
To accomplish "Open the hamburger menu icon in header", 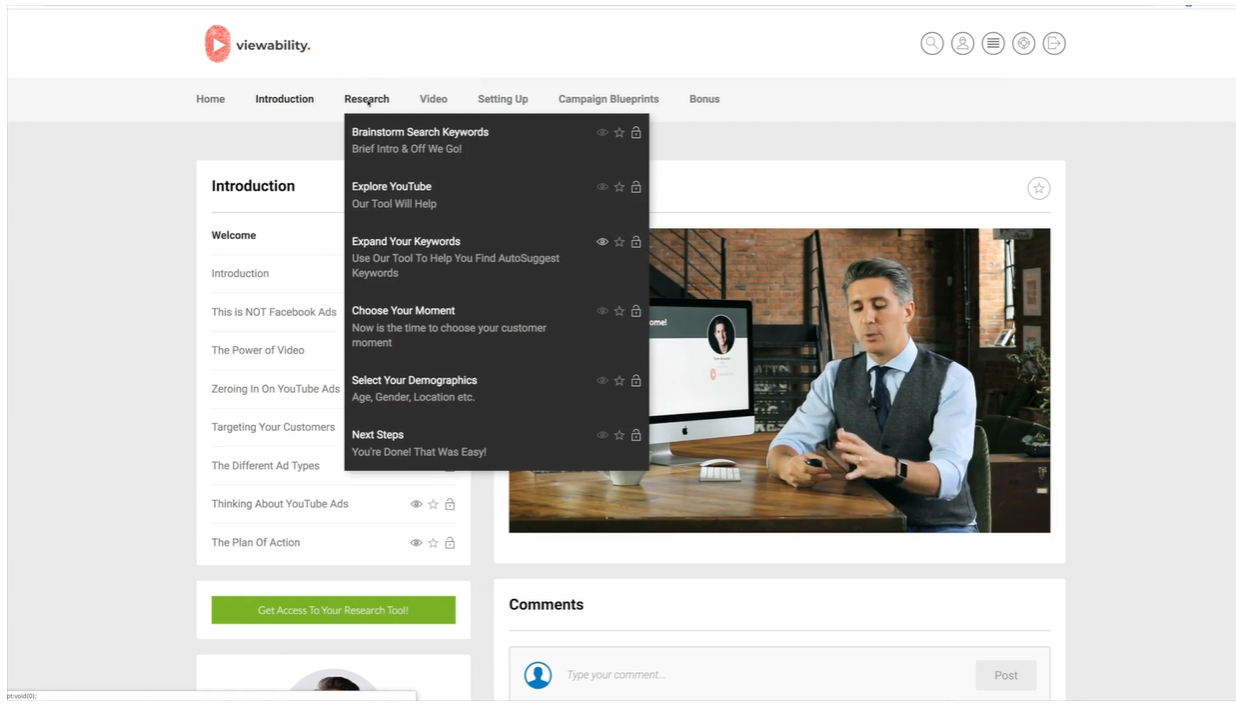I will (993, 43).
